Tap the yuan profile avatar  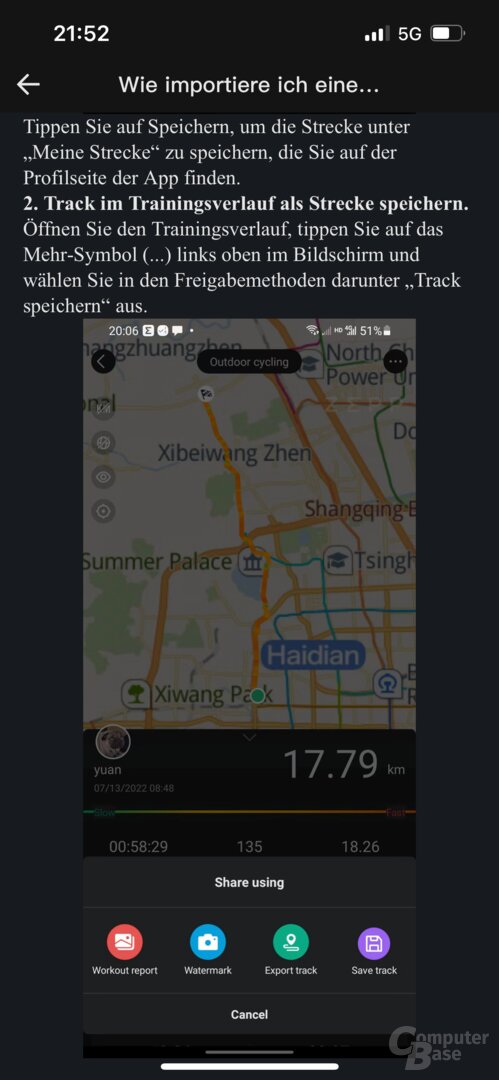click(x=114, y=742)
